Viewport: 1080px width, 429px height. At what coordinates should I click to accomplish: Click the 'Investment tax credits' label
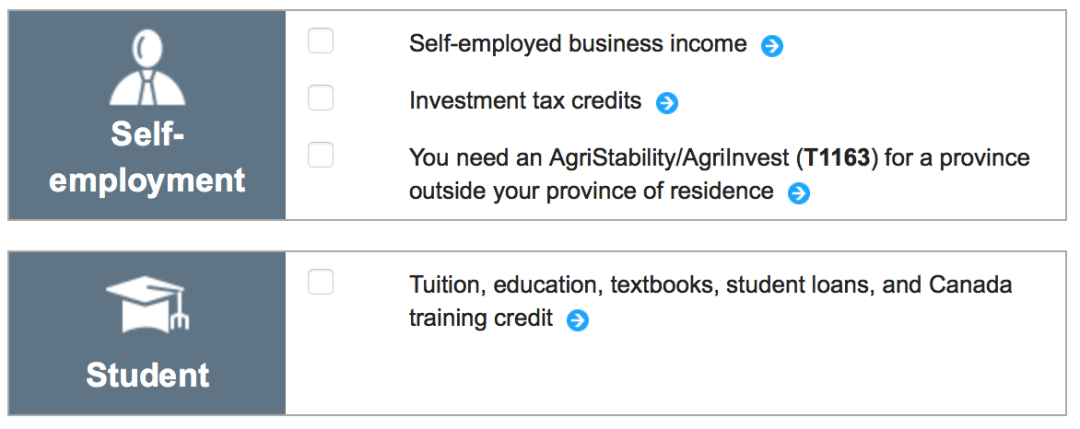coord(525,101)
